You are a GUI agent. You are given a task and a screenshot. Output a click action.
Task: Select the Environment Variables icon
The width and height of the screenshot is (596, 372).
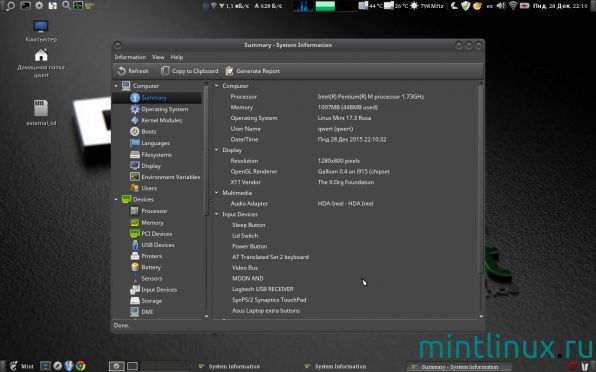click(x=135, y=177)
